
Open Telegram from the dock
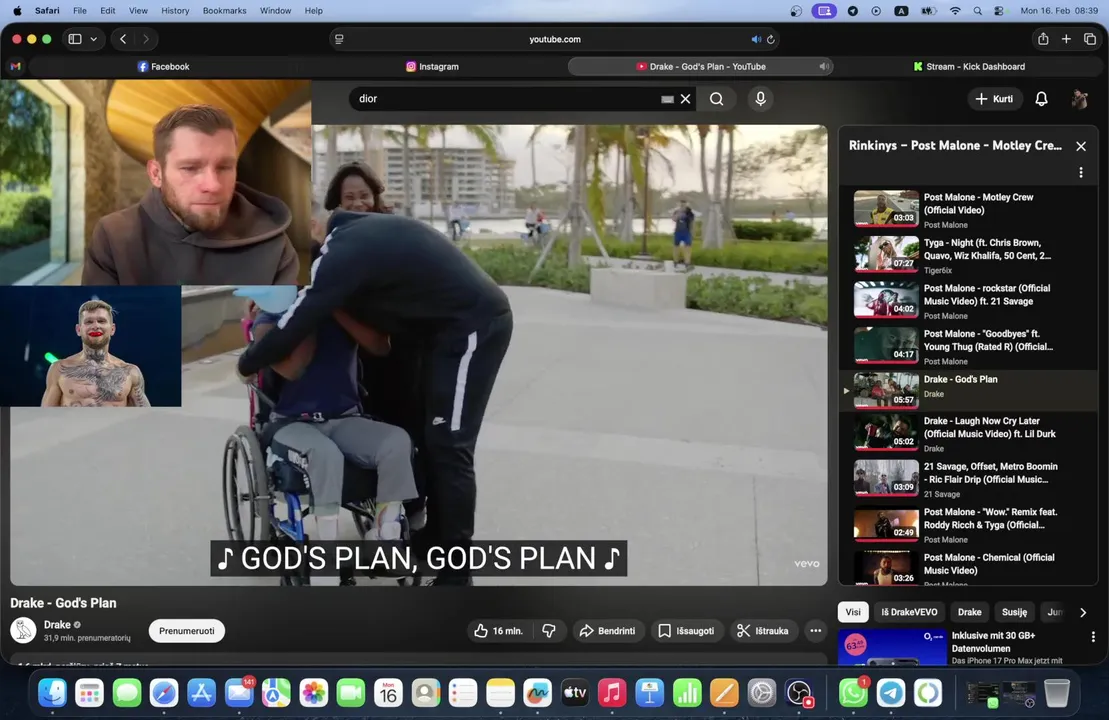point(890,693)
